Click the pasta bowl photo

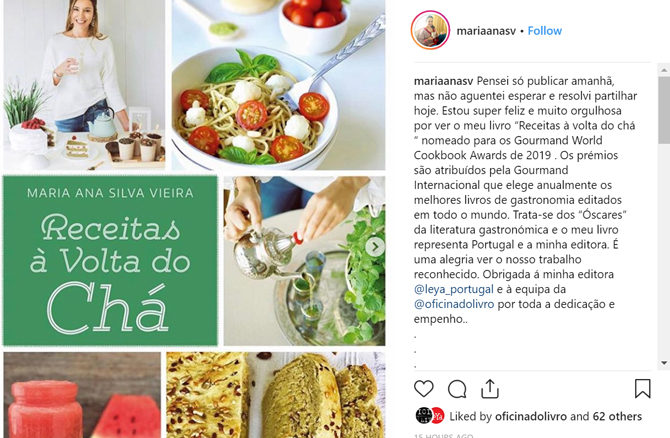point(279,85)
